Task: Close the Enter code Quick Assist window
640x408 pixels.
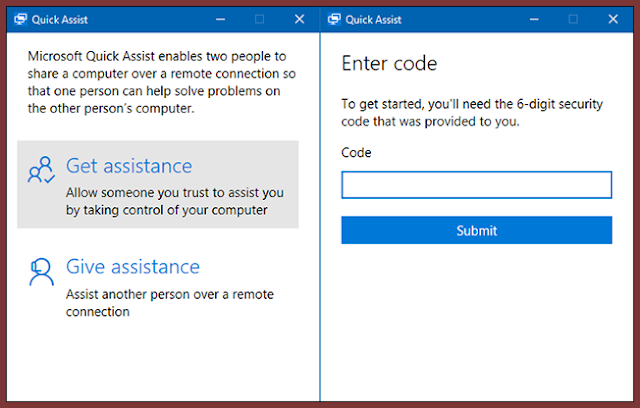Action: tap(612, 19)
